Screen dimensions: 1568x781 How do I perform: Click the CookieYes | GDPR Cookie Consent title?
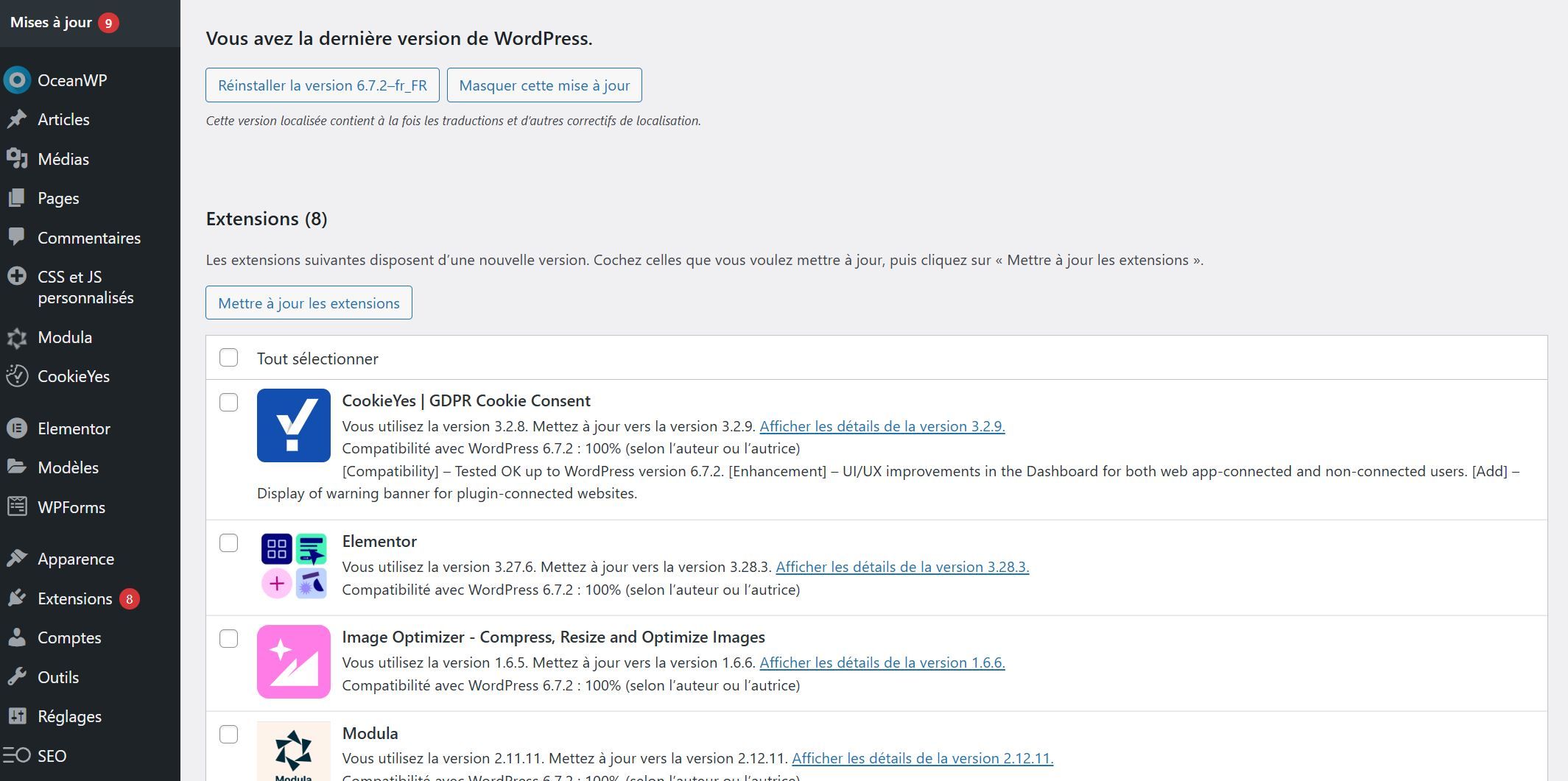(466, 400)
